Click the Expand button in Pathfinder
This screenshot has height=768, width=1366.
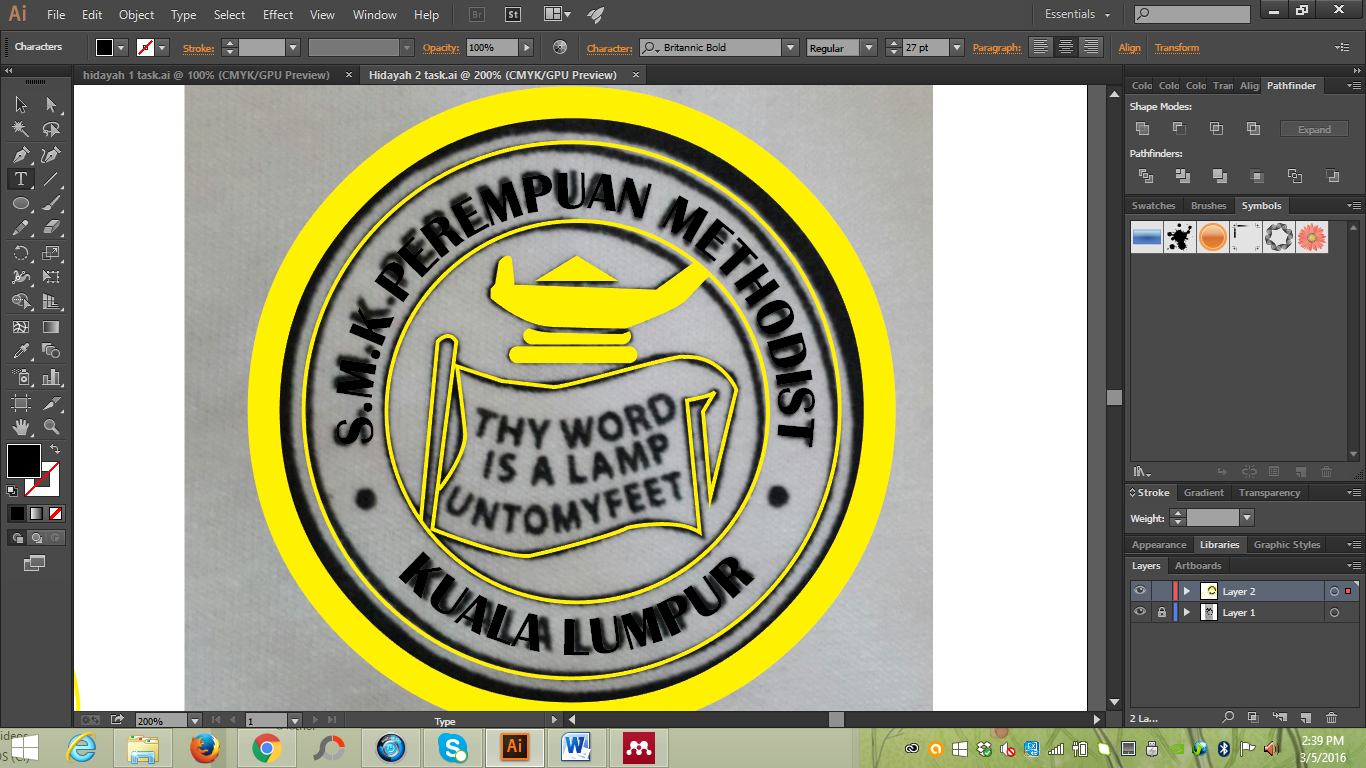point(1314,129)
